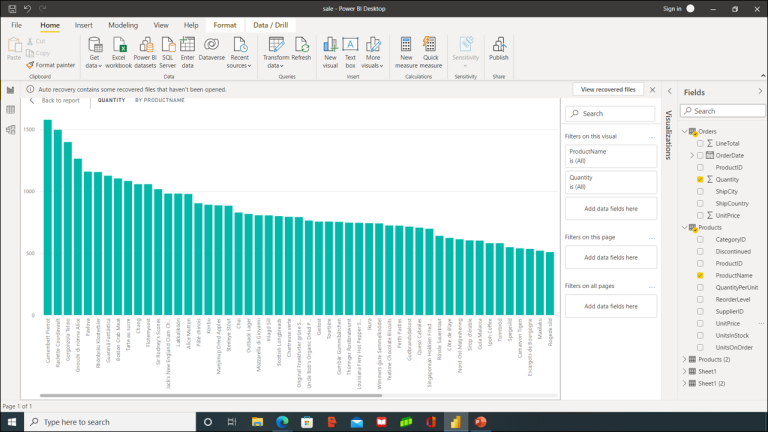
Task: Insert a Text box
Action: point(350,45)
